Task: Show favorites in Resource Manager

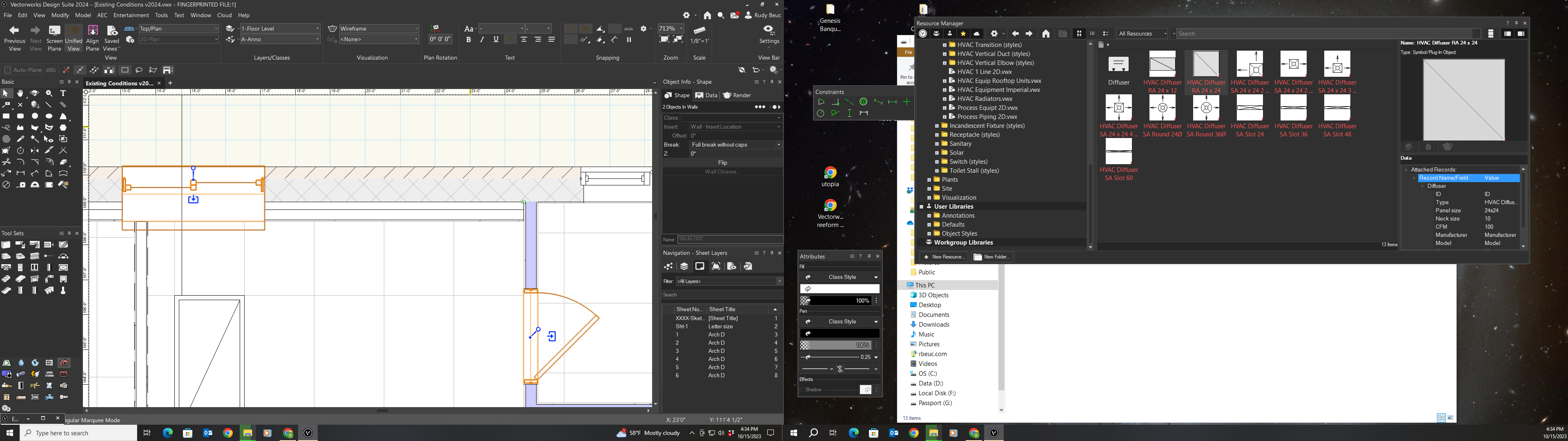Action: [963, 34]
